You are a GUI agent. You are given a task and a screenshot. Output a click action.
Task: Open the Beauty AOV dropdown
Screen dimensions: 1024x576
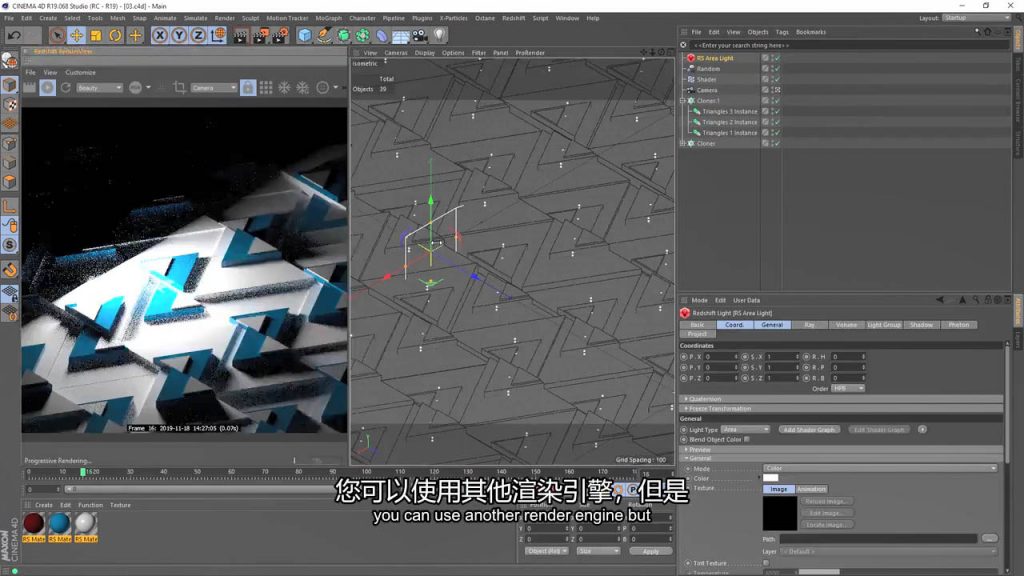[99, 88]
